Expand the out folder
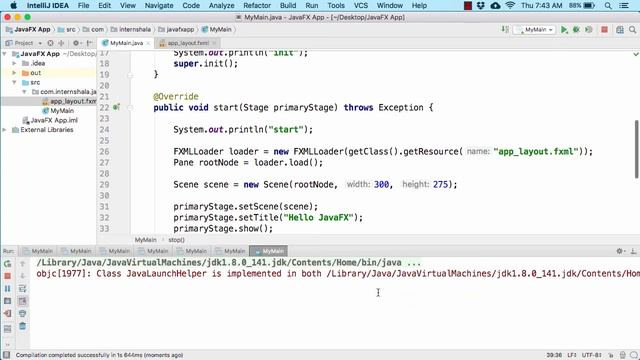This screenshot has height=360, width=640. pos(14,73)
